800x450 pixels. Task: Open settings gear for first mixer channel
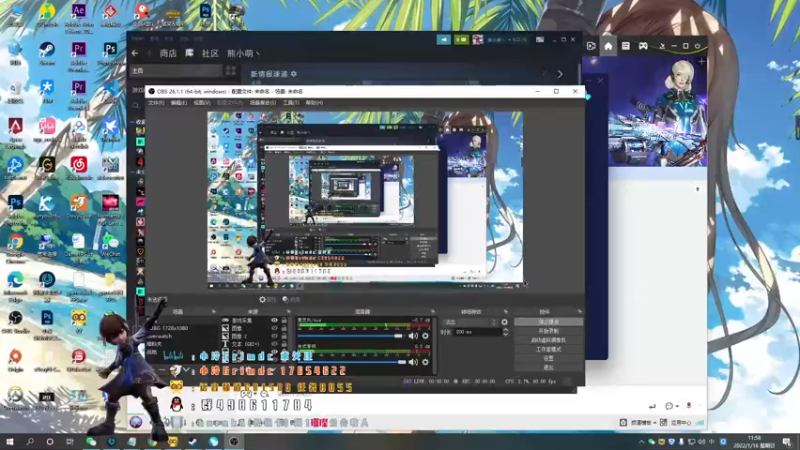(x=426, y=336)
